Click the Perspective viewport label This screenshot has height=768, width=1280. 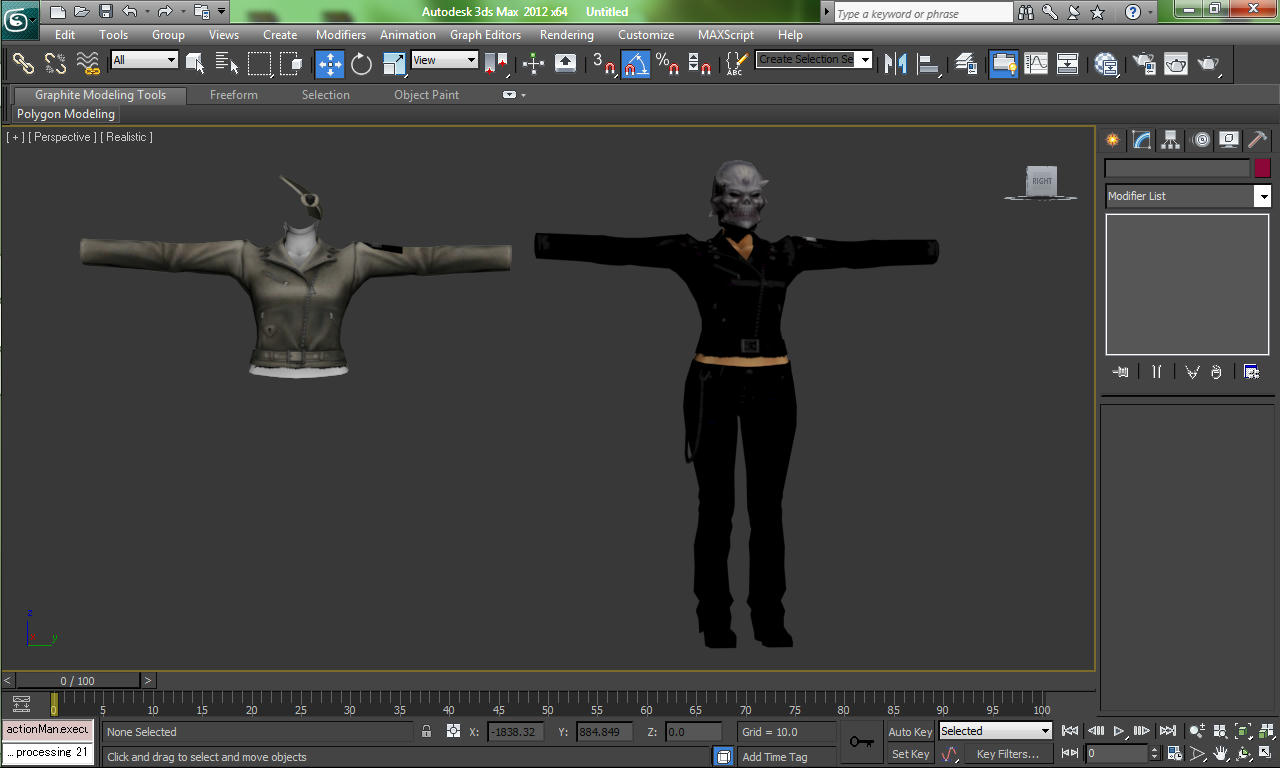(62, 137)
